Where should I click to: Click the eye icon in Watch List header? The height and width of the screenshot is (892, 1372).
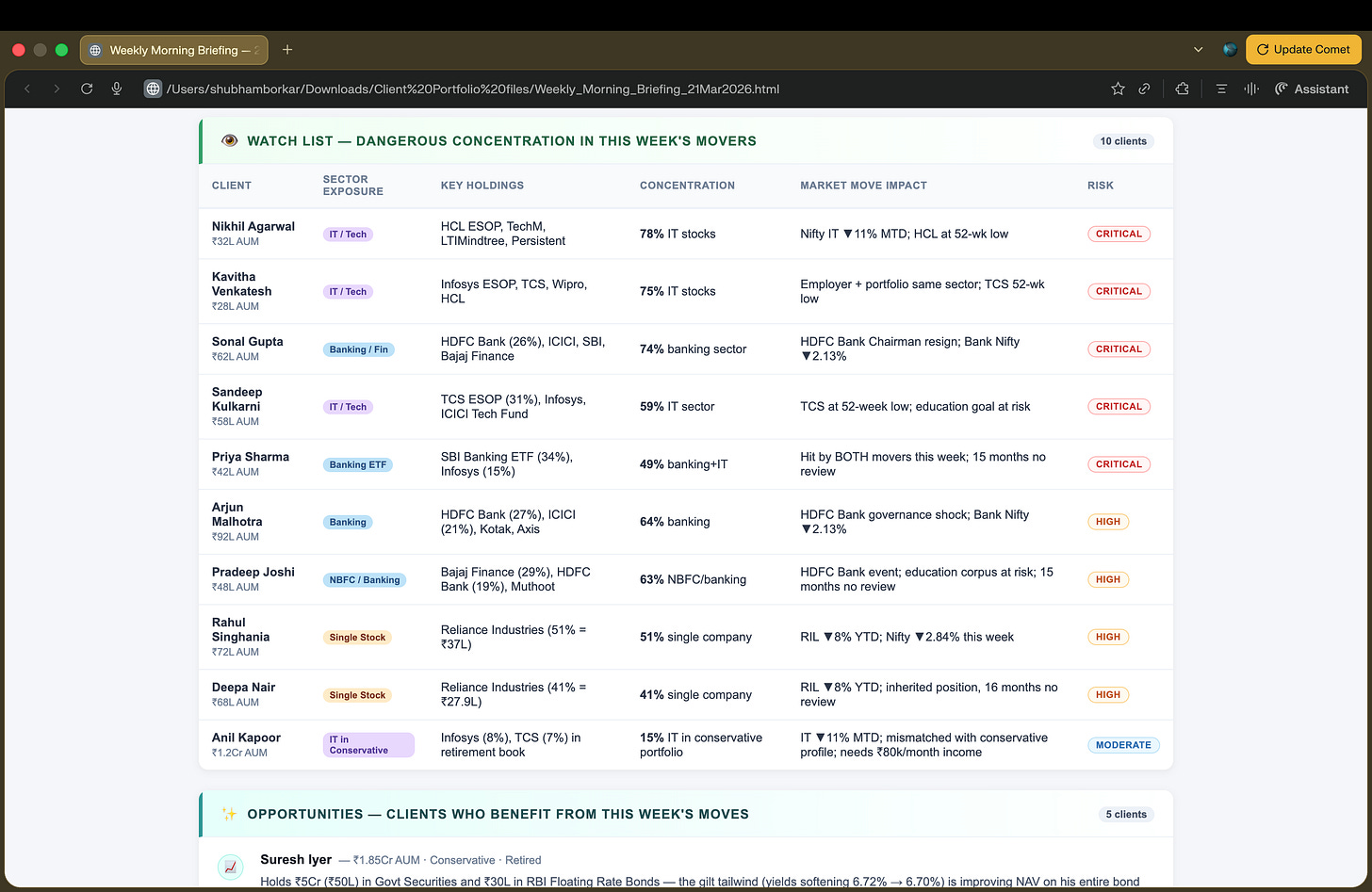pyautogui.click(x=229, y=140)
